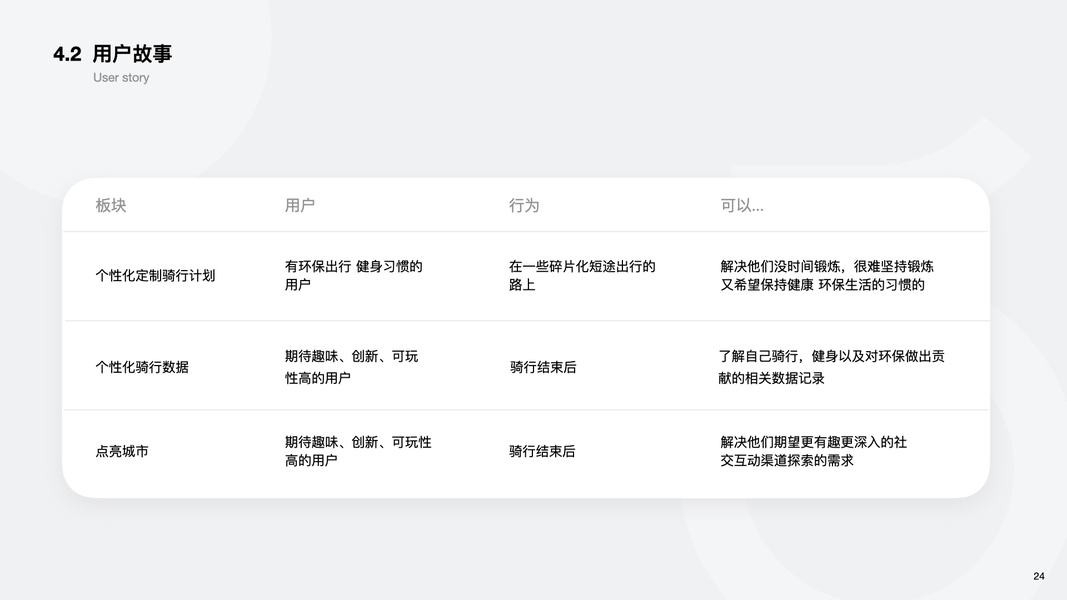
Task: Click the 有环保出行 健身习惯的用户 cell
Action: (354, 276)
